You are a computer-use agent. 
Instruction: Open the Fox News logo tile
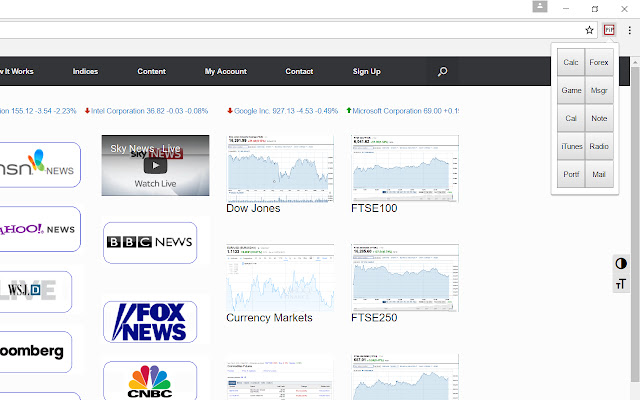150,322
